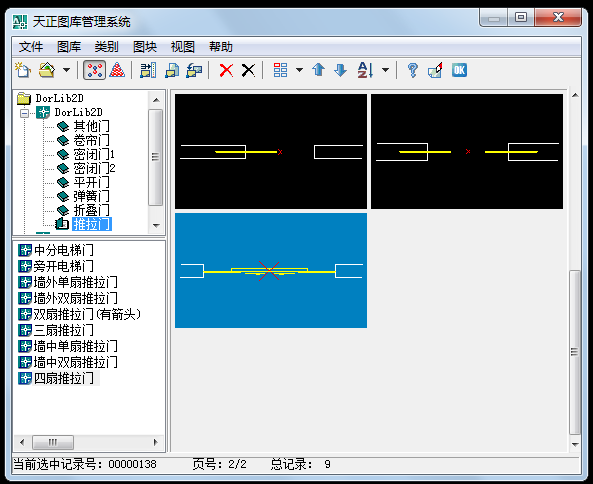593x484 pixels.
Task: Click preview pane scrollbar down arrow
Action: point(575,445)
